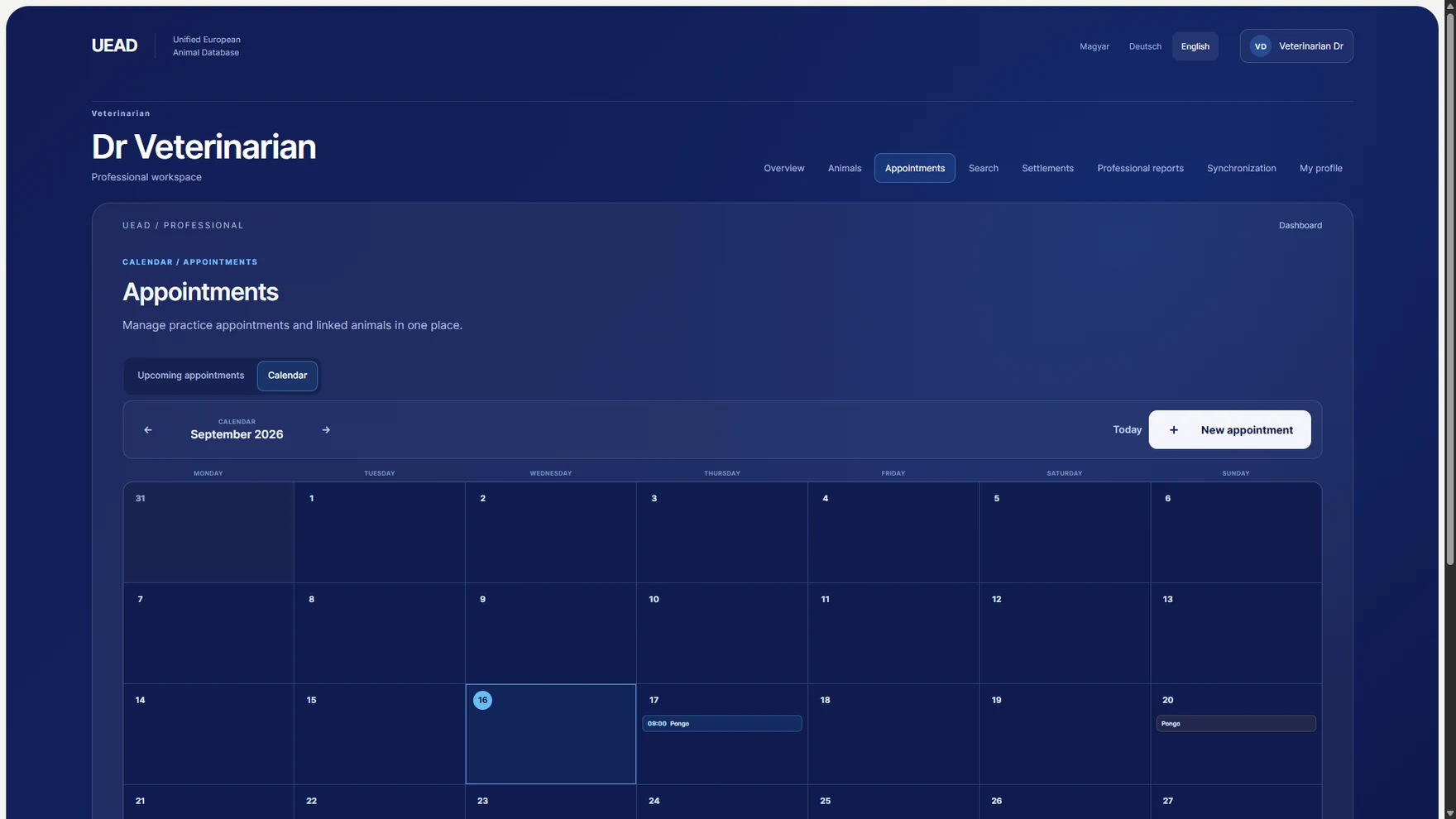
Task: Click the Appointments page heading
Action: pyautogui.click(x=200, y=292)
